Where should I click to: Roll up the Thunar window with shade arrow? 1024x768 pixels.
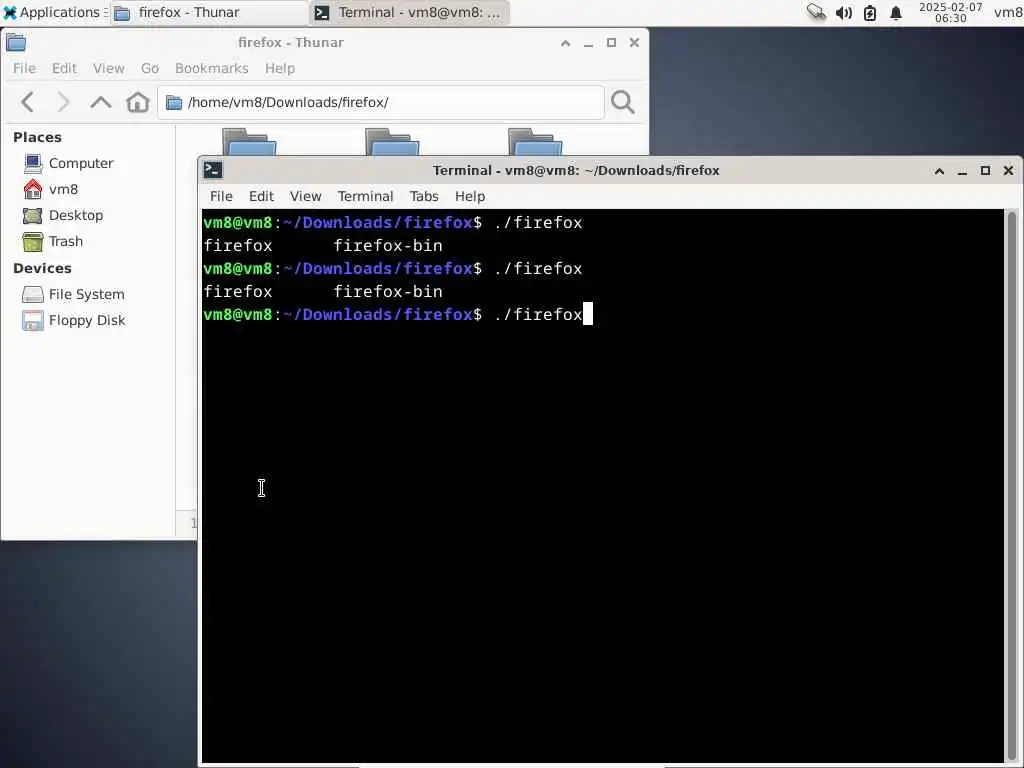pyautogui.click(x=566, y=43)
